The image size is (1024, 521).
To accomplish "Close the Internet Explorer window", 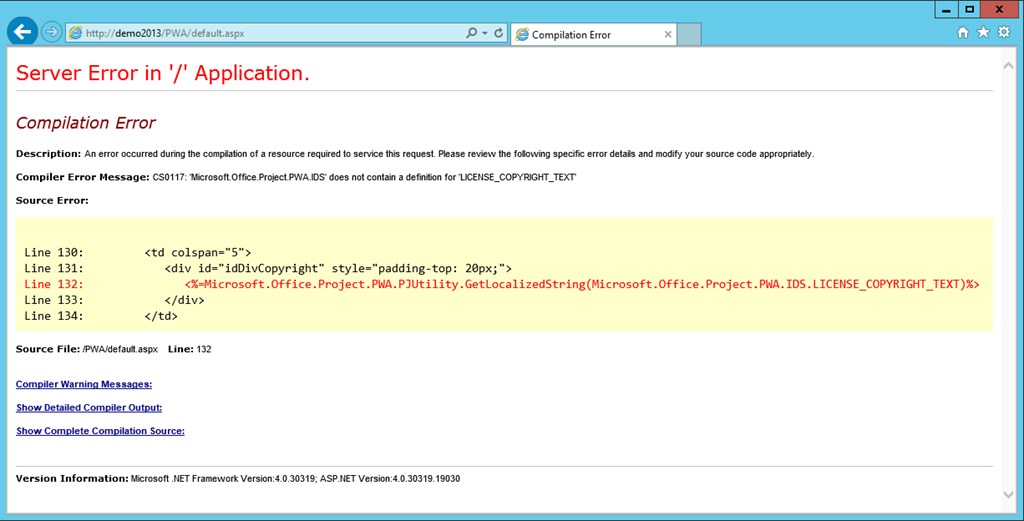I will 1000,9.
